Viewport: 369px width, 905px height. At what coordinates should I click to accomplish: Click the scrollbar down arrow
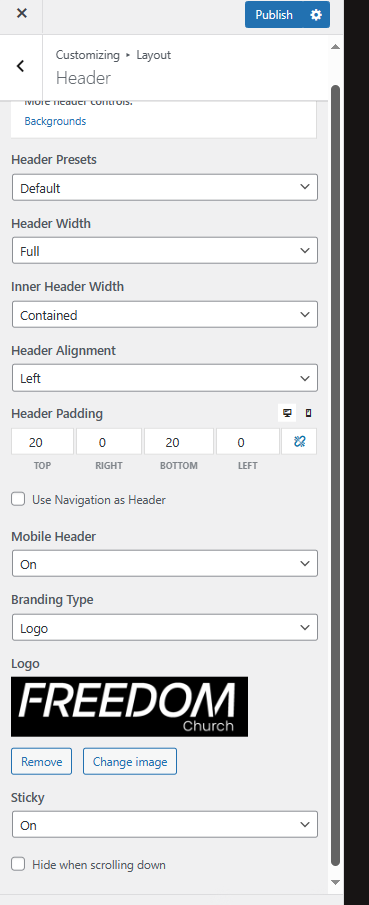(x=335, y=882)
